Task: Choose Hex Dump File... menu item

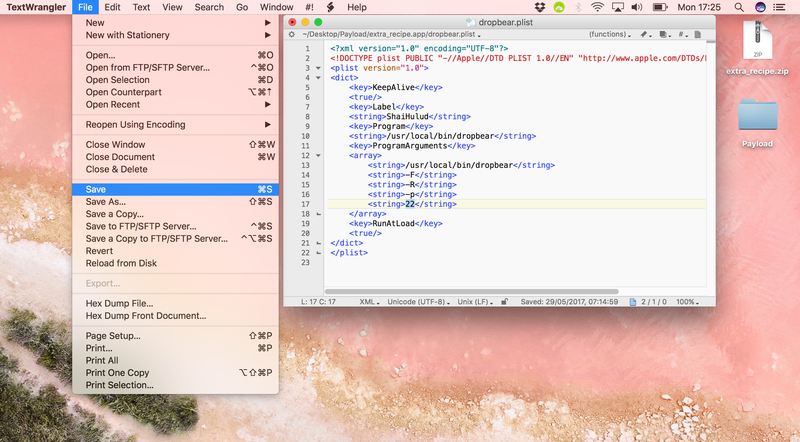Action: click(176, 303)
